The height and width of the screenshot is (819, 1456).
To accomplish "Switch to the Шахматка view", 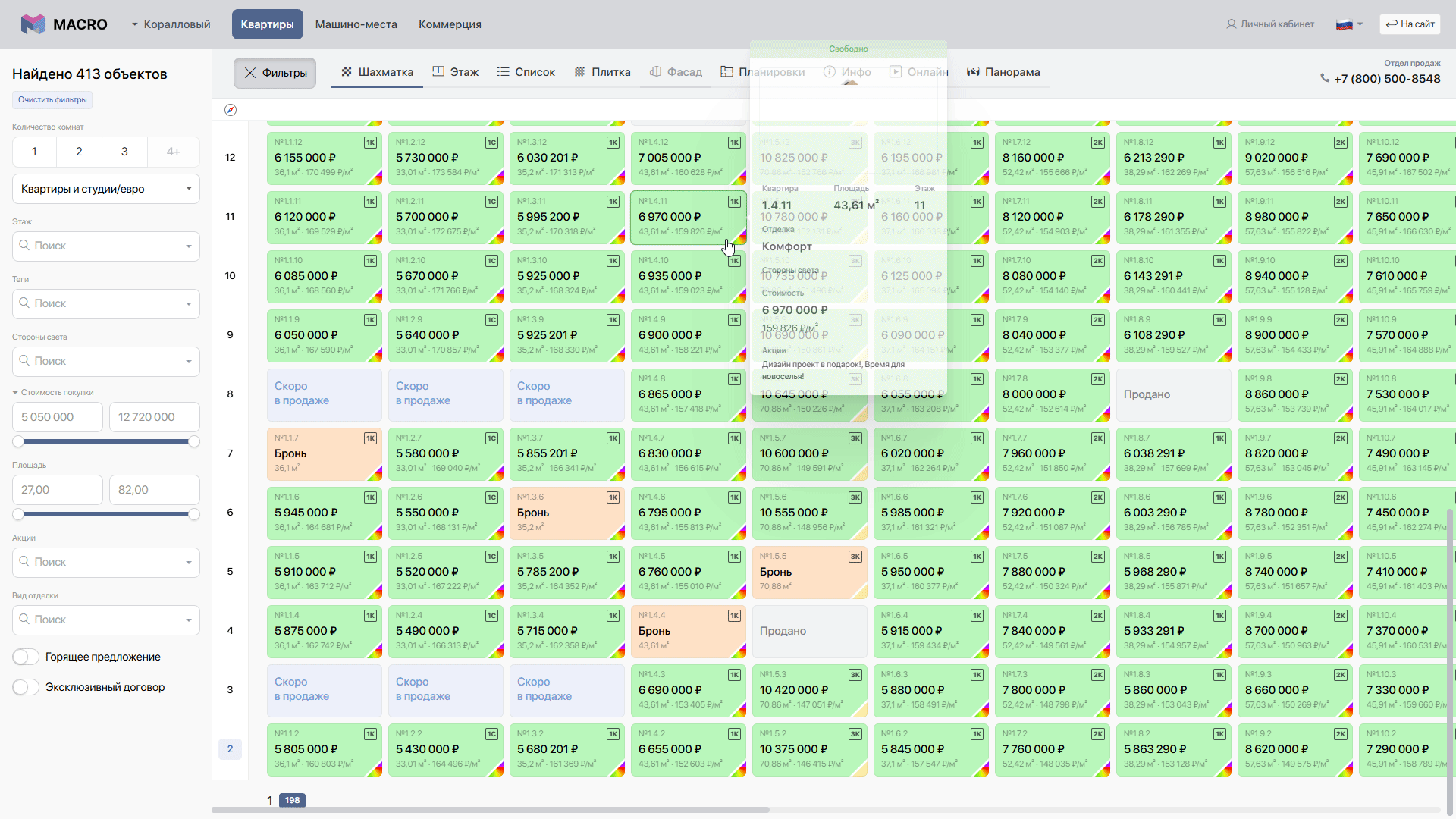I will click(377, 72).
